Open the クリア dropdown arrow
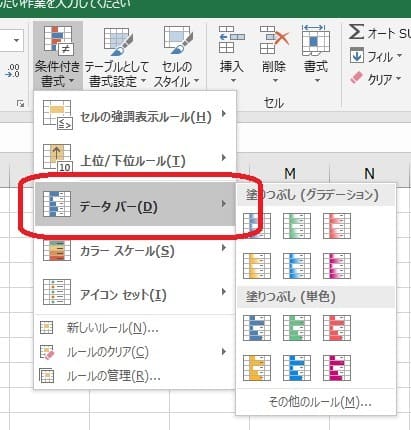Image resolution: width=411 pixels, height=430 pixels. [398, 79]
